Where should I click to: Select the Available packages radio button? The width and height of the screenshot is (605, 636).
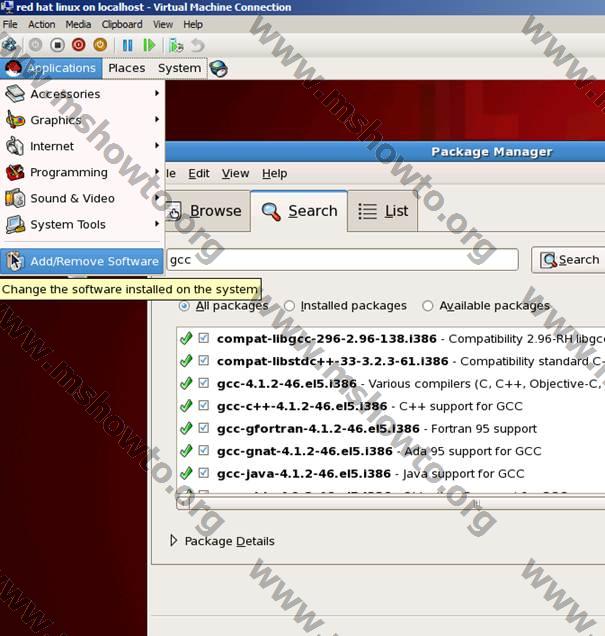click(x=428, y=306)
